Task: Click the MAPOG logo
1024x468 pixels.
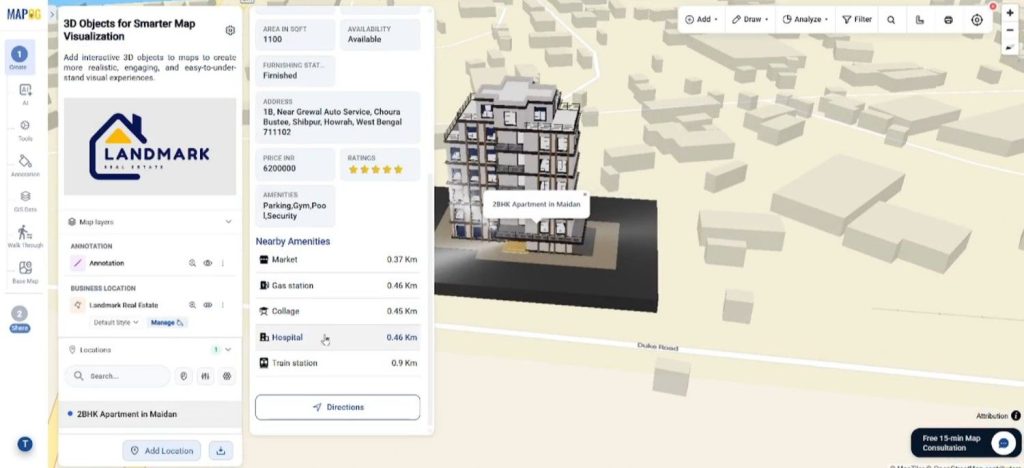Action: click(x=24, y=14)
